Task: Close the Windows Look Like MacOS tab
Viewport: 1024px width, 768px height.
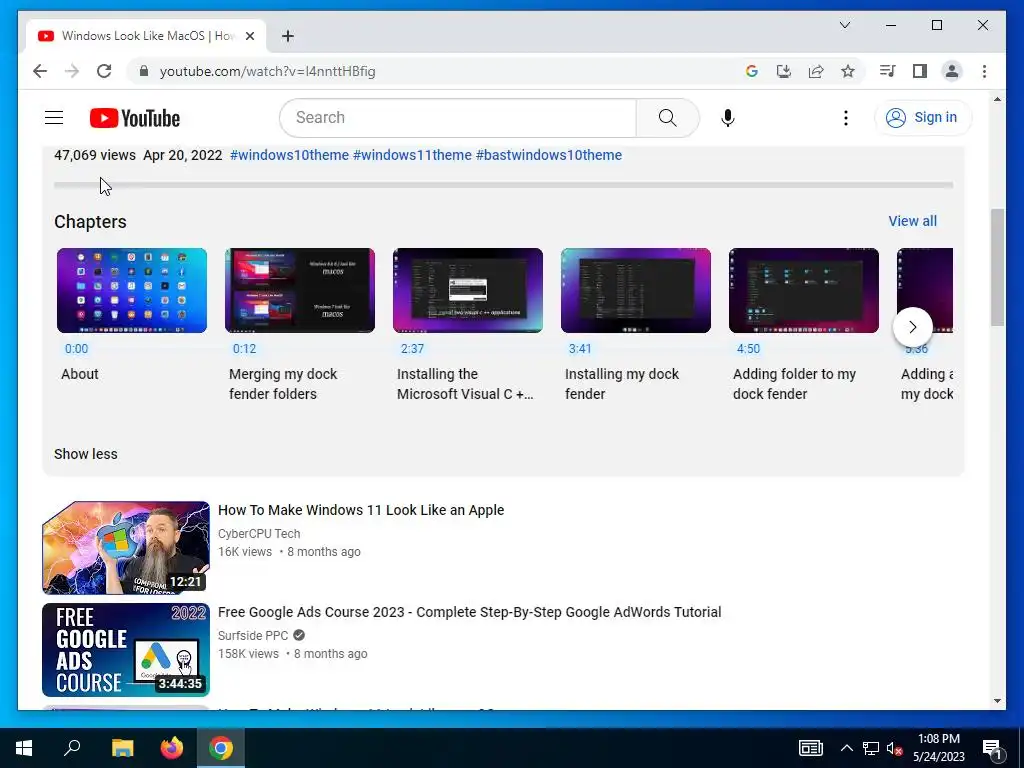Action: (249, 36)
